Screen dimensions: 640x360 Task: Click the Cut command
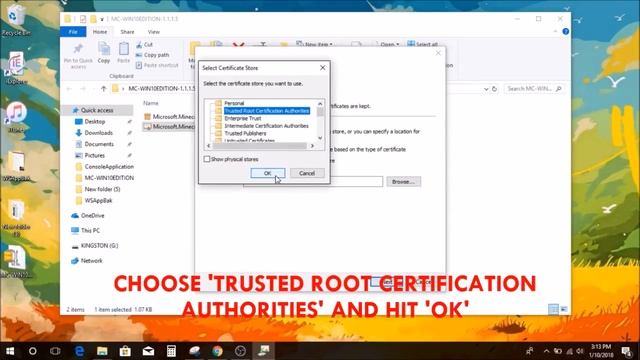tap(144, 44)
